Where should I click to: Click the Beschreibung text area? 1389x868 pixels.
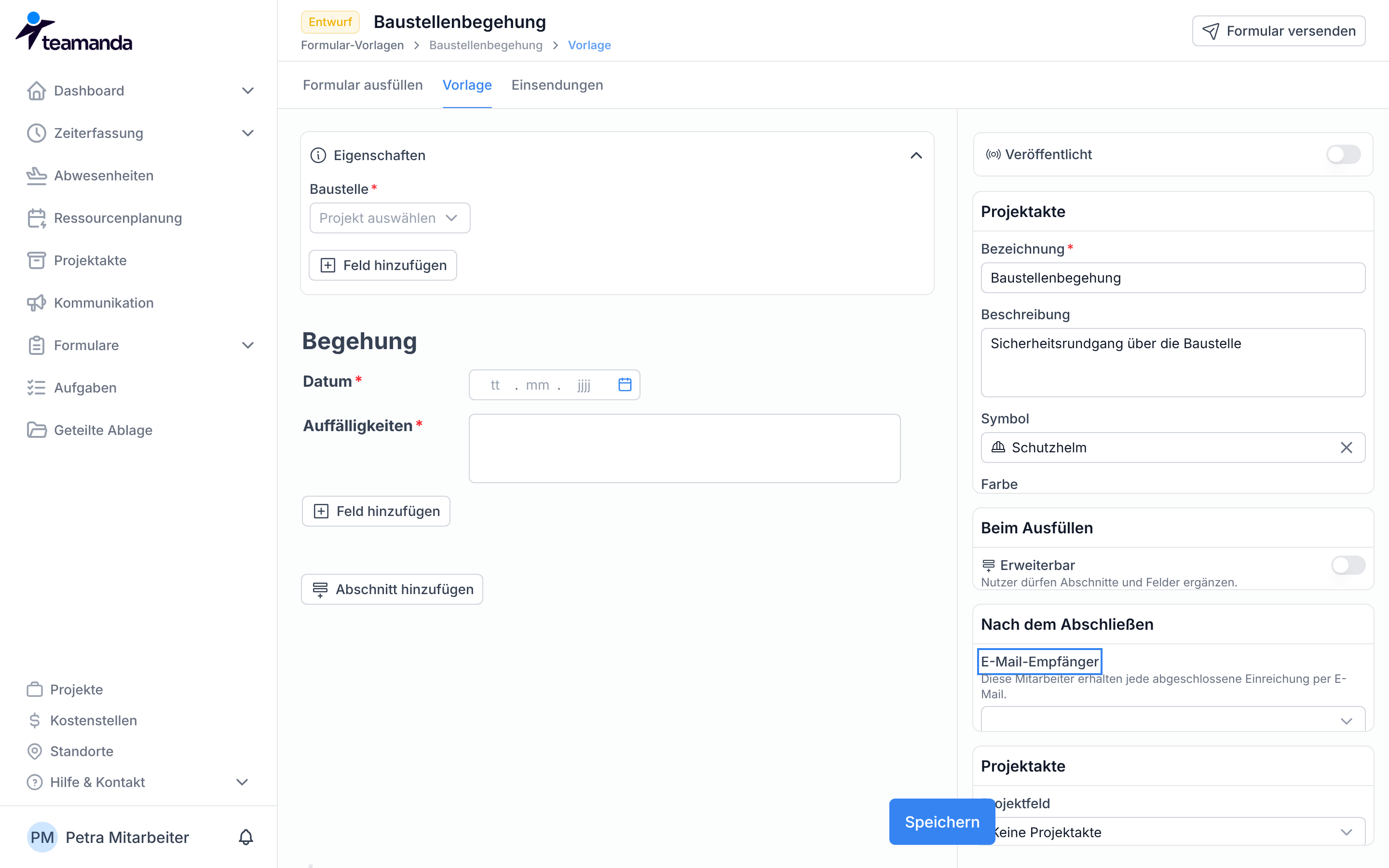[1172, 363]
